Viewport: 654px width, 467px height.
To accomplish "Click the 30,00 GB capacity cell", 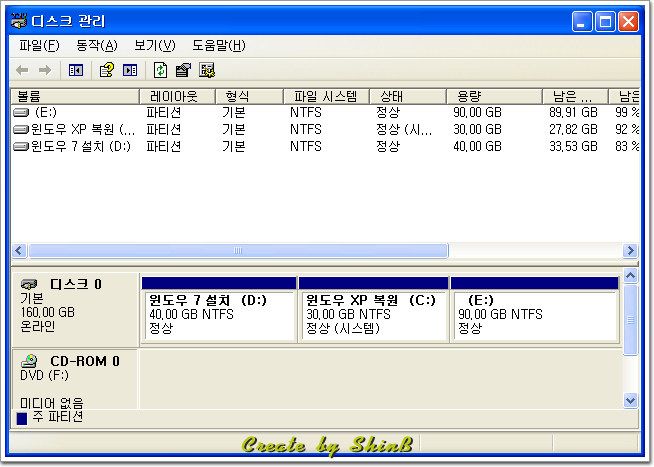I will [x=477, y=129].
